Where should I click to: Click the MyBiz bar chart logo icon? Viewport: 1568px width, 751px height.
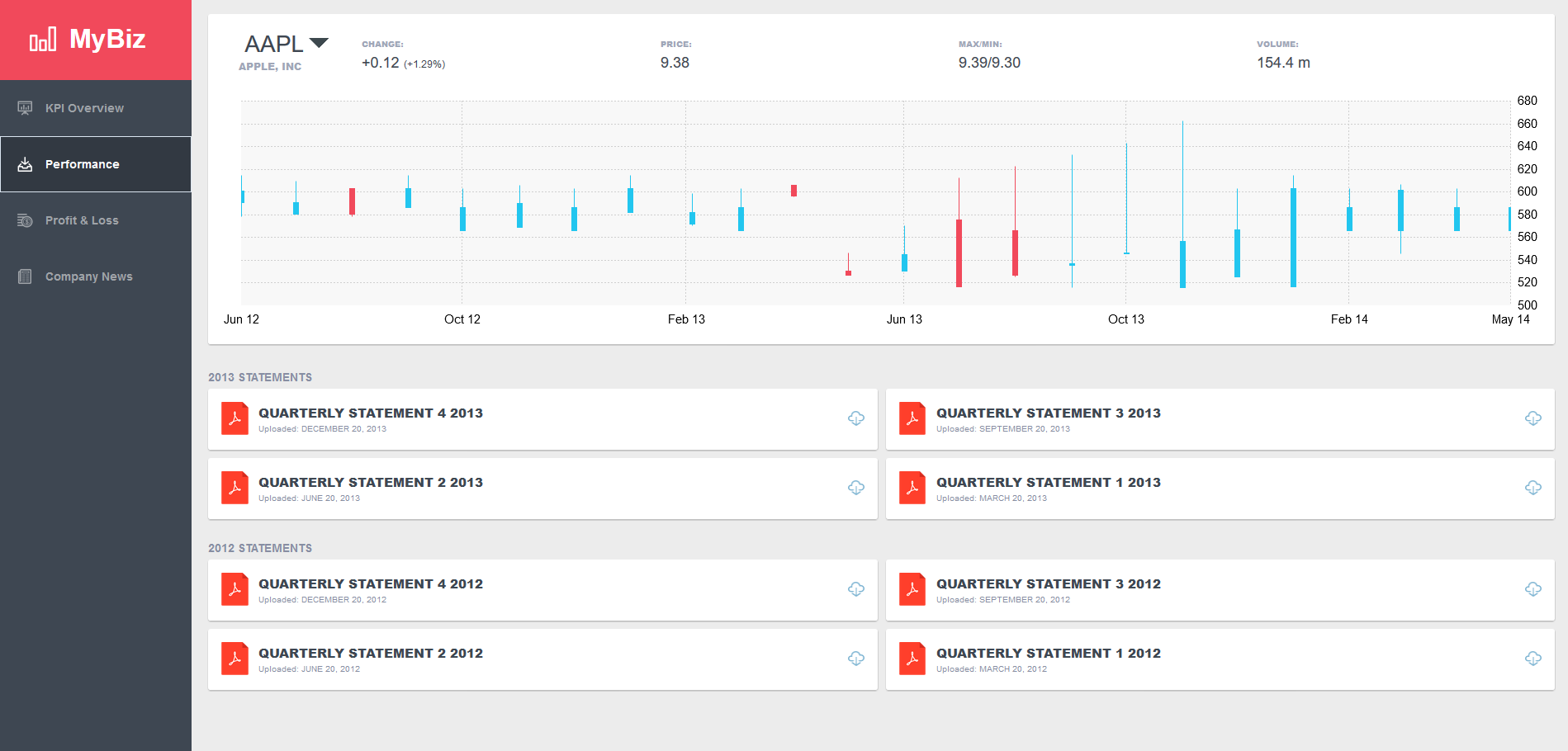(x=43, y=39)
